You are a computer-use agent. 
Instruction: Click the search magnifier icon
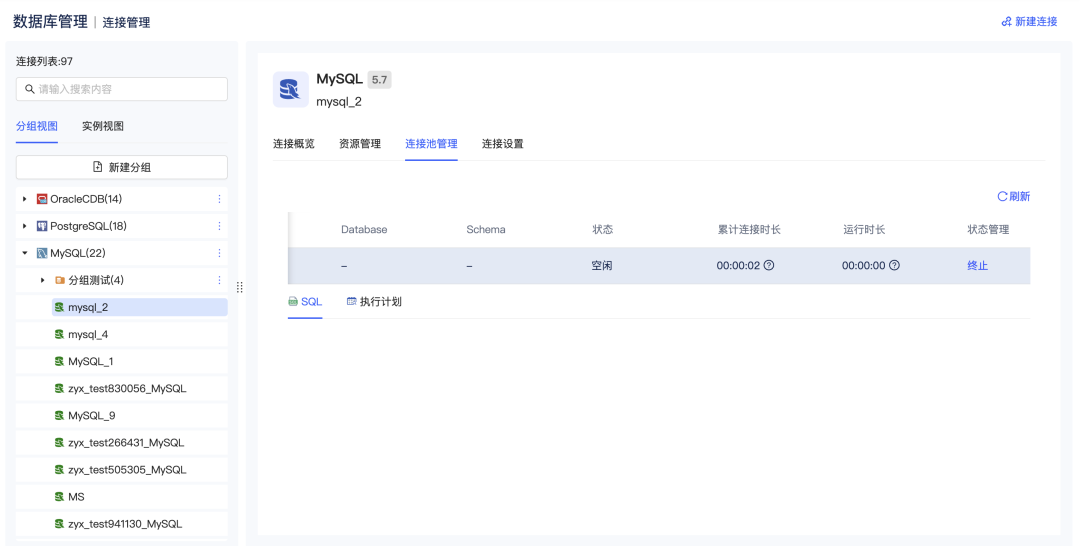[x=30, y=89]
